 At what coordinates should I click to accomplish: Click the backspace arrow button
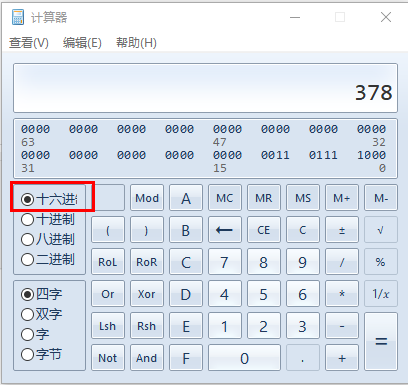[225, 230]
